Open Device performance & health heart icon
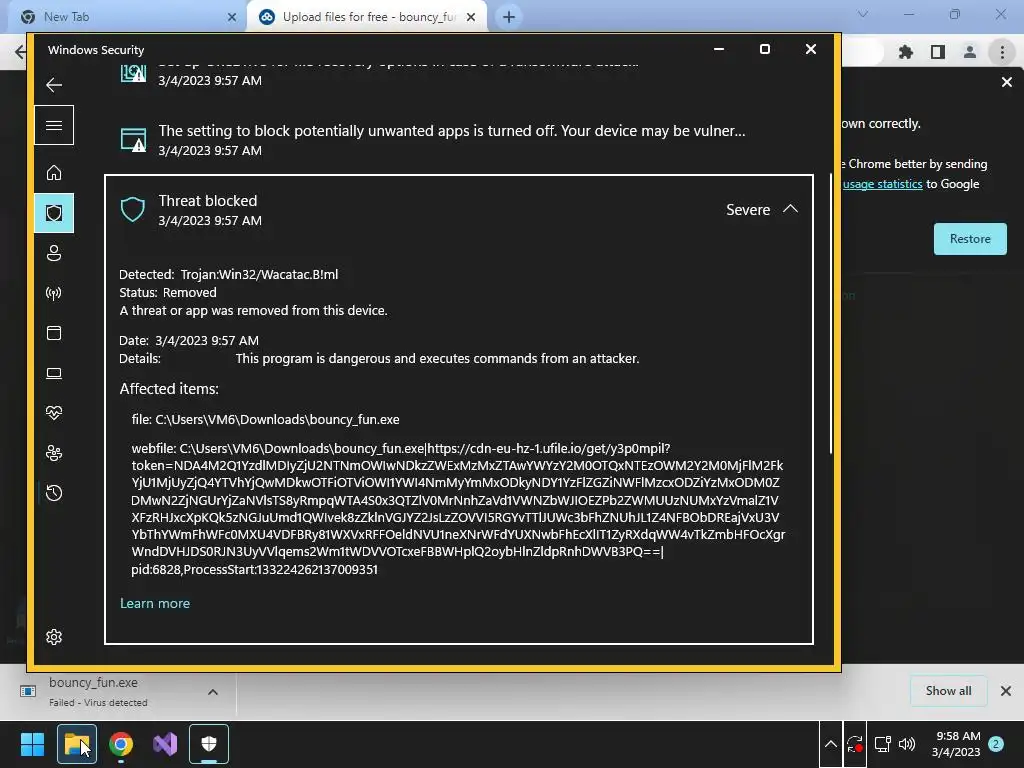Screen dimensions: 1024x768 point(54,413)
